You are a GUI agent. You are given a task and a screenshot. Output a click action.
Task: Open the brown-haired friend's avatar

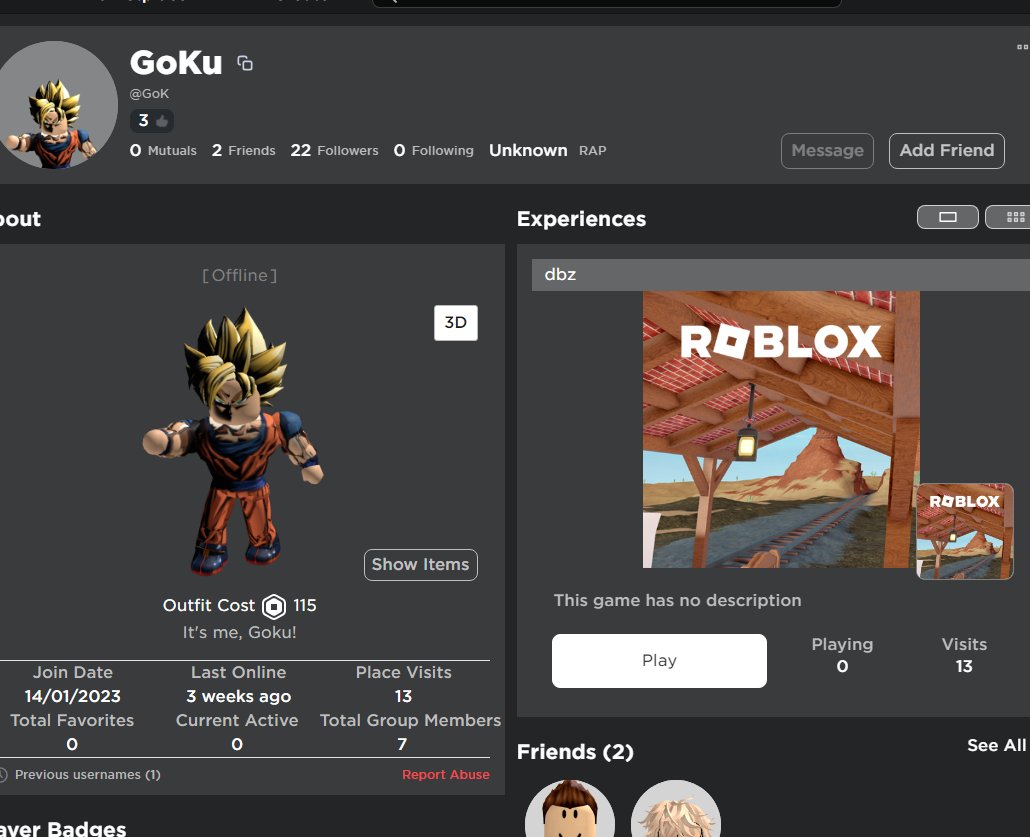pyautogui.click(x=570, y=809)
